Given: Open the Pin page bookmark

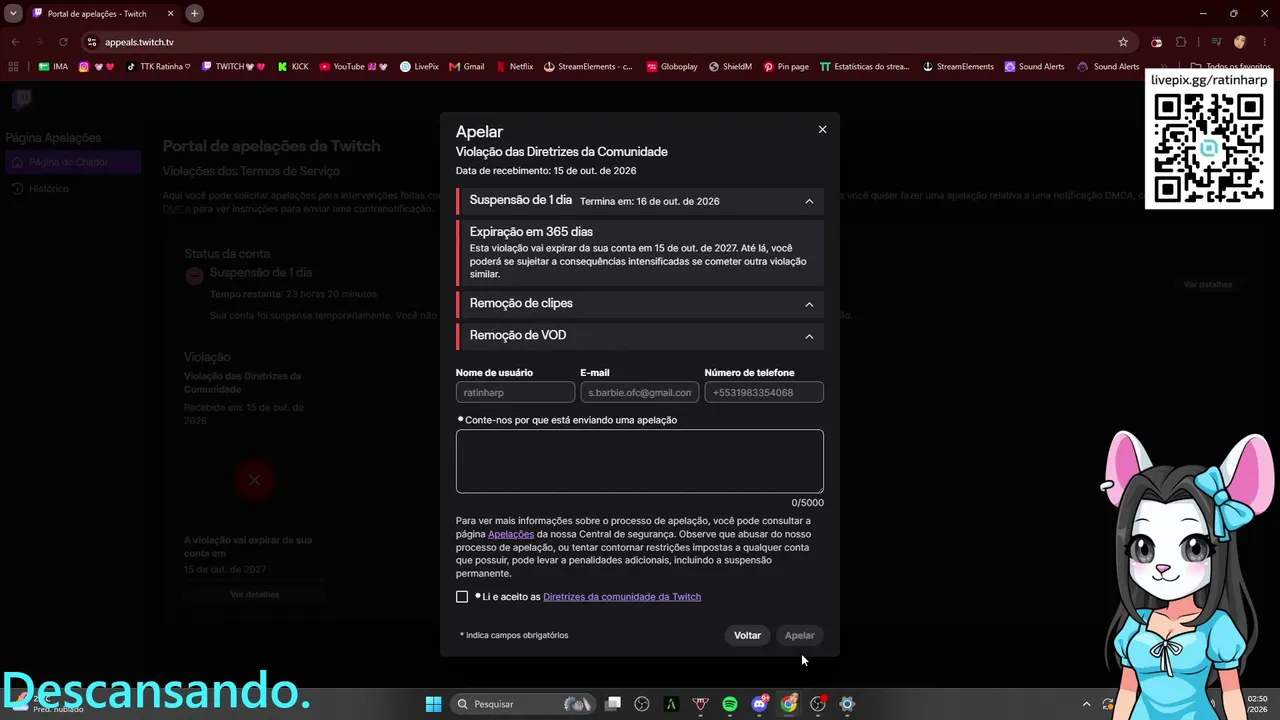Looking at the screenshot, I should point(786,67).
